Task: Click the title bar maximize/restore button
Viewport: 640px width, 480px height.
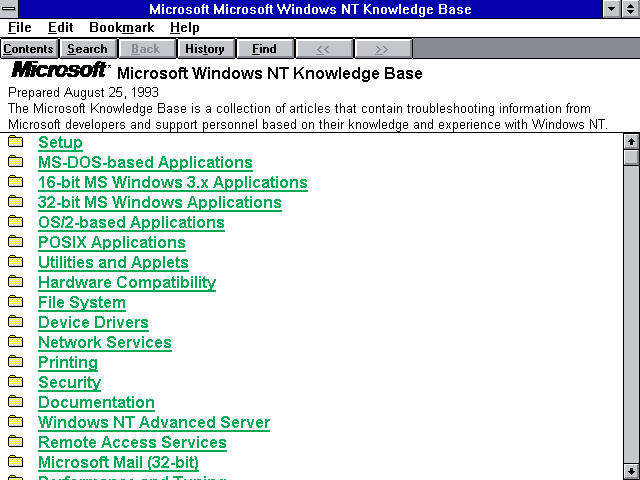Action: [x=631, y=9]
